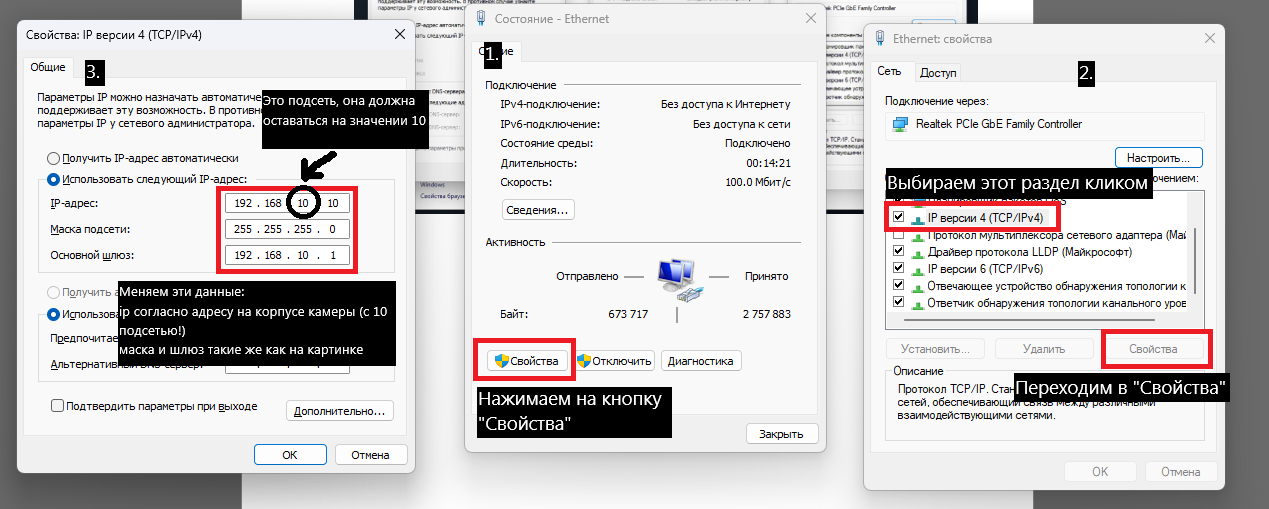Close the IPv4 properties dialog
The image size is (1269, 509).
coord(400,34)
